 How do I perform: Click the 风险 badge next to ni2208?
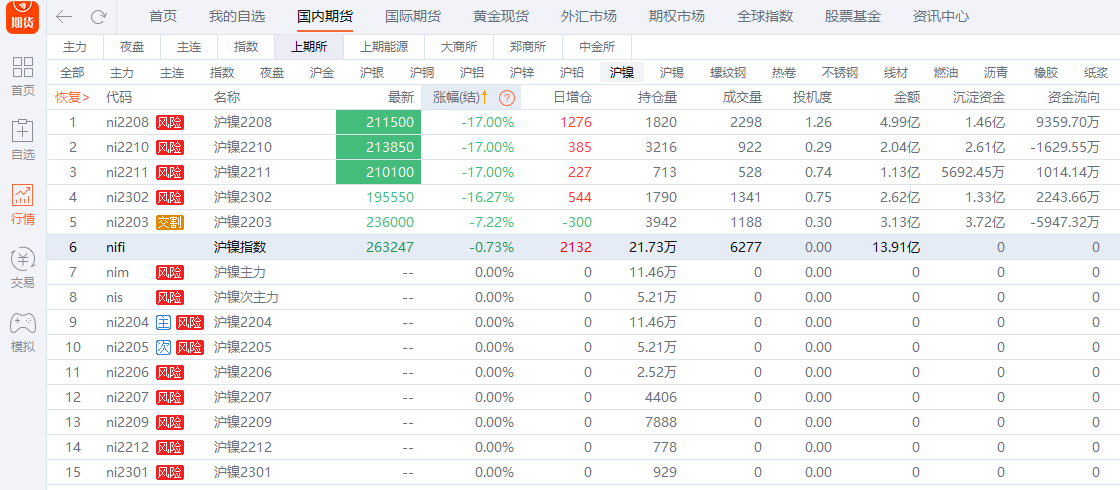pyautogui.click(x=169, y=122)
